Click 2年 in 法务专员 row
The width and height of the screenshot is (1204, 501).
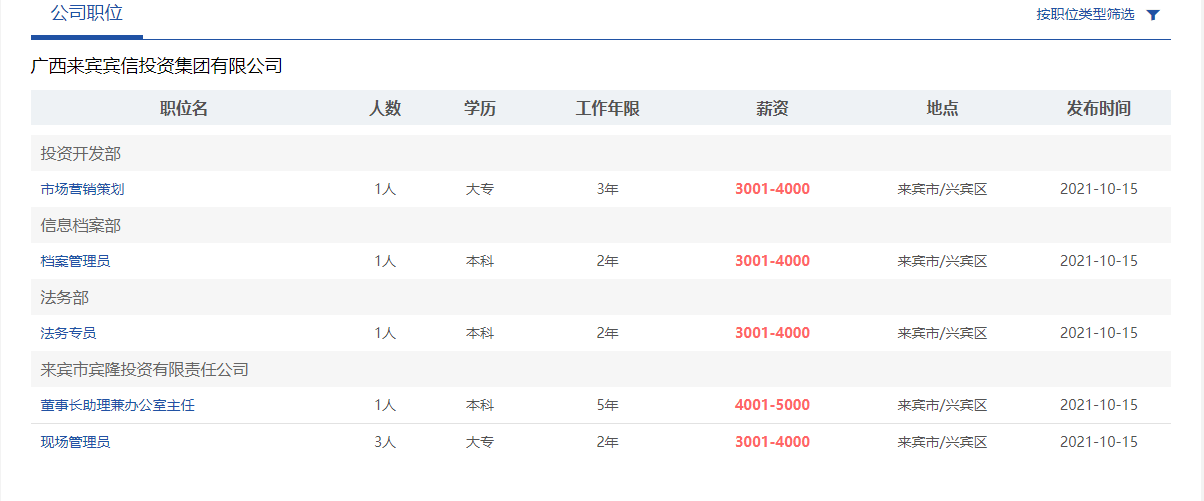coord(607,333)
